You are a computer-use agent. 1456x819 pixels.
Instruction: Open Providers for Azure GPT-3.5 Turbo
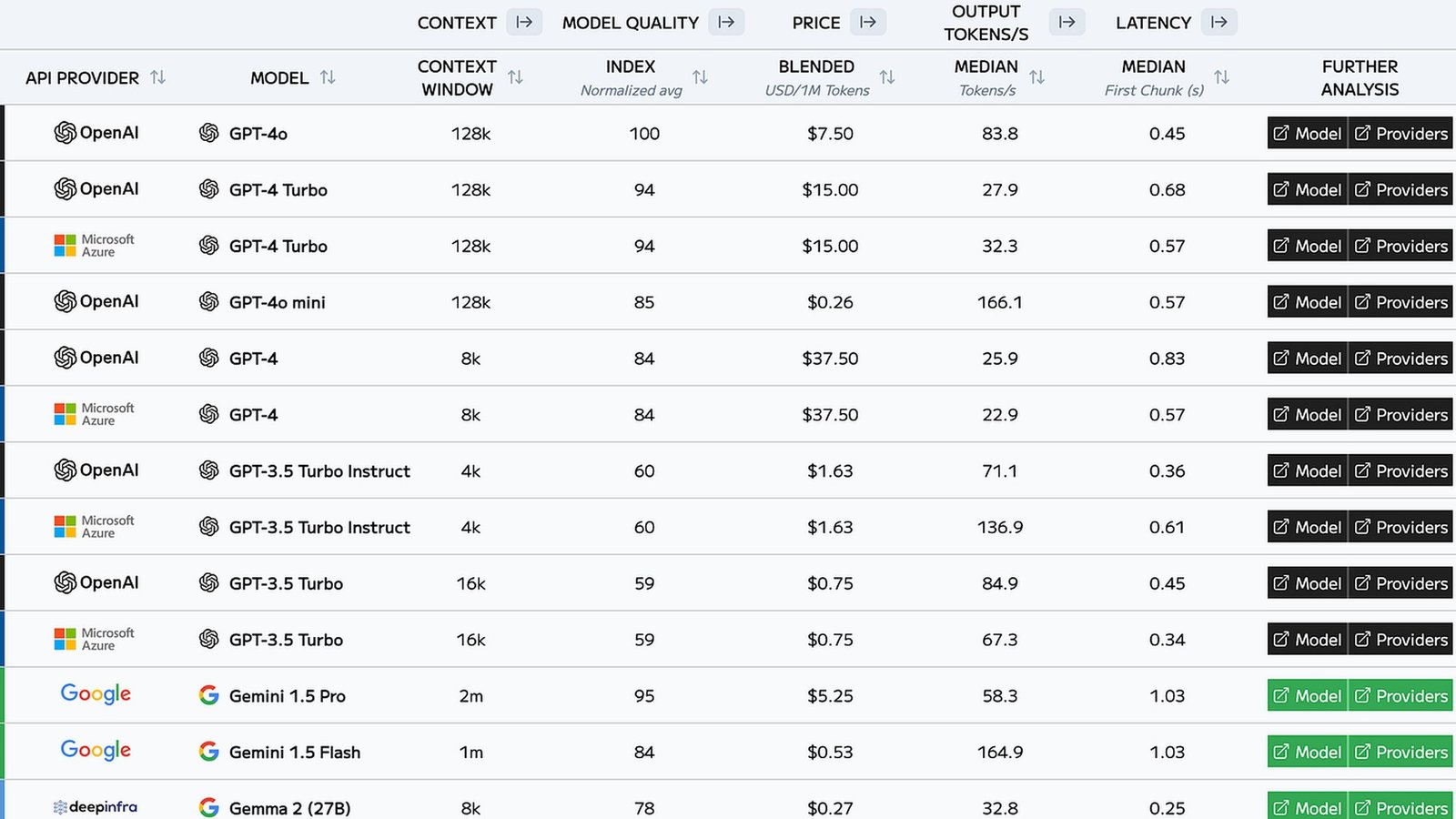[1400, 640]
